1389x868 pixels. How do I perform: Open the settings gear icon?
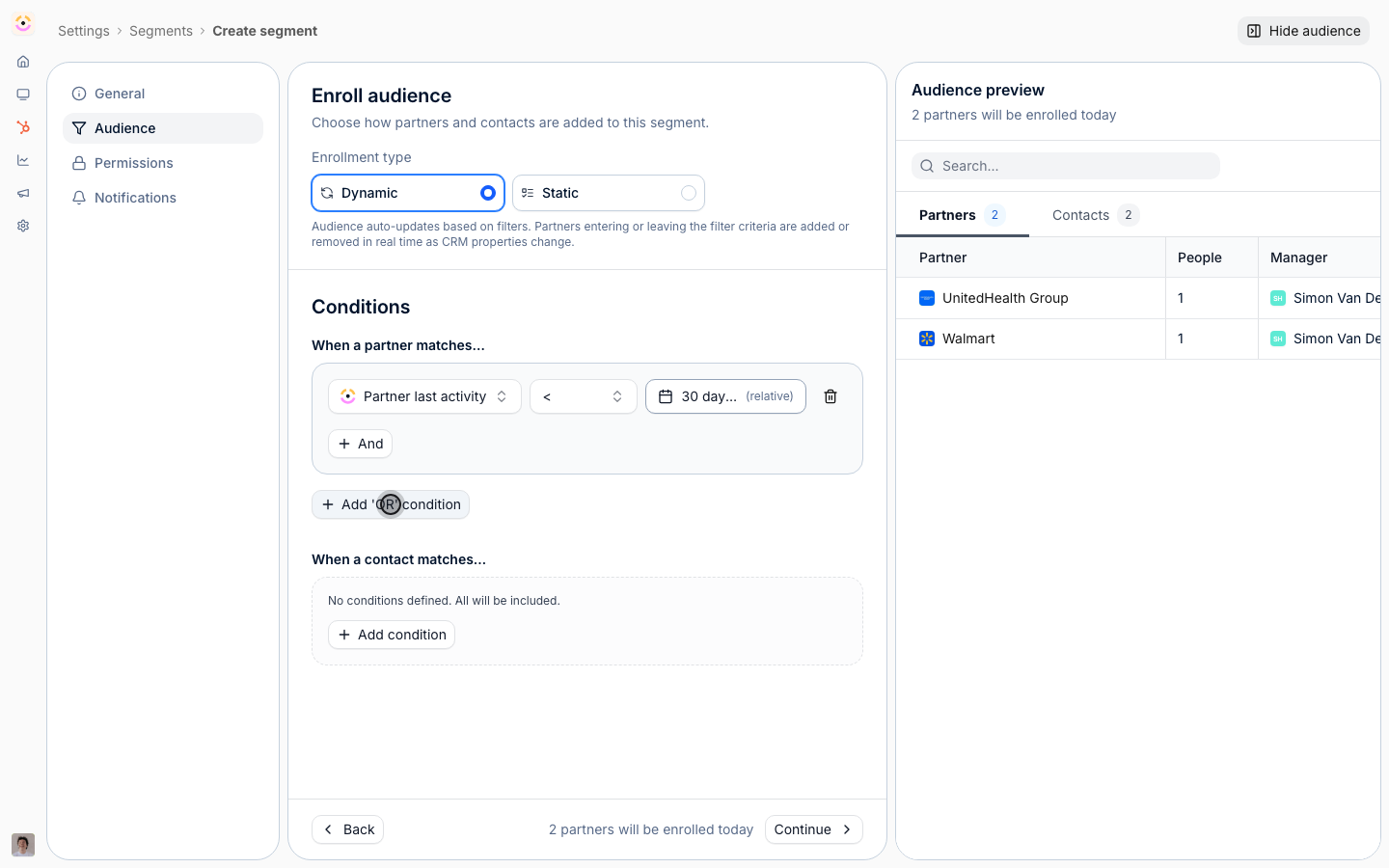tap(23, 226)
